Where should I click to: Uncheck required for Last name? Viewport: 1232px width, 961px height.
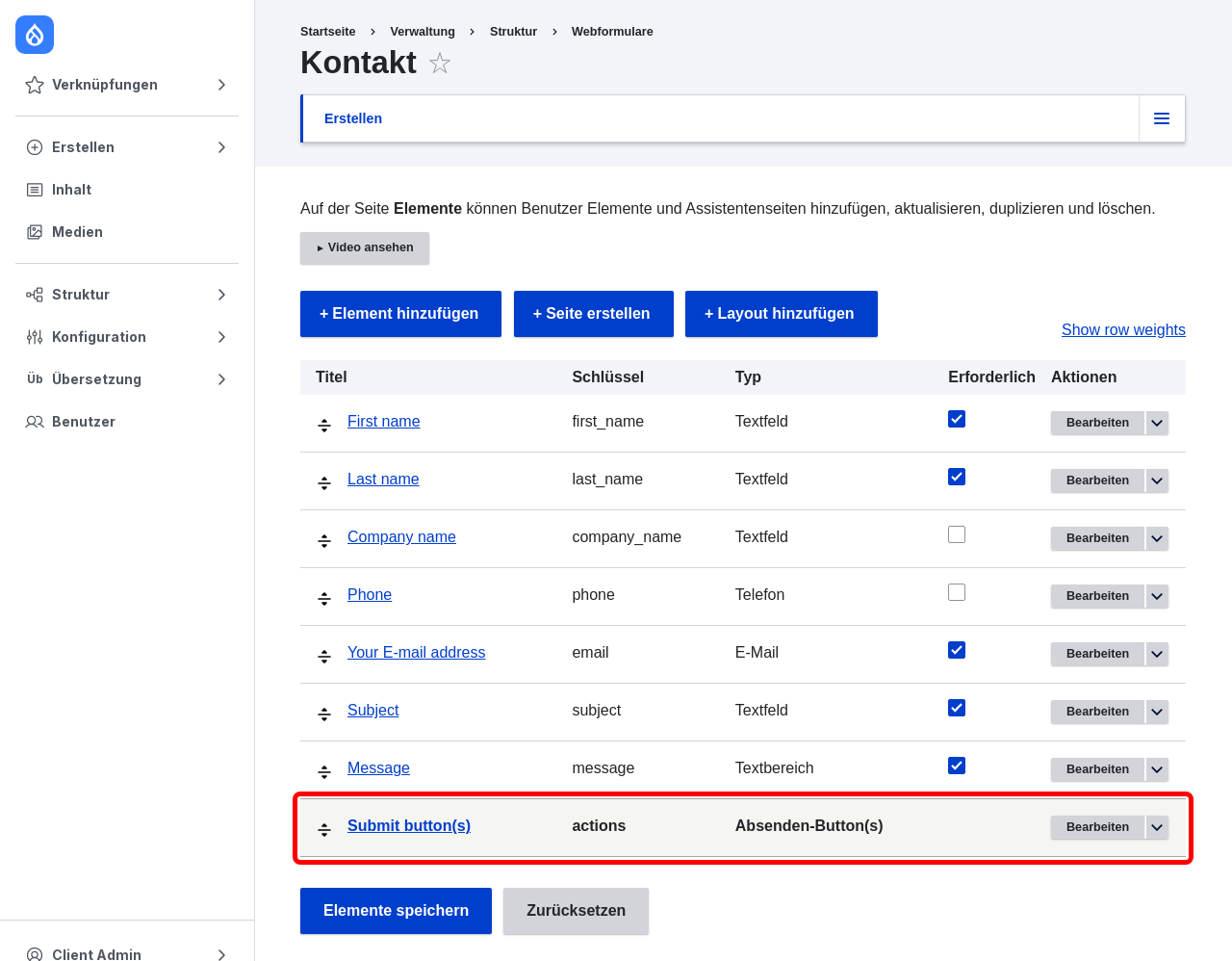957,477
